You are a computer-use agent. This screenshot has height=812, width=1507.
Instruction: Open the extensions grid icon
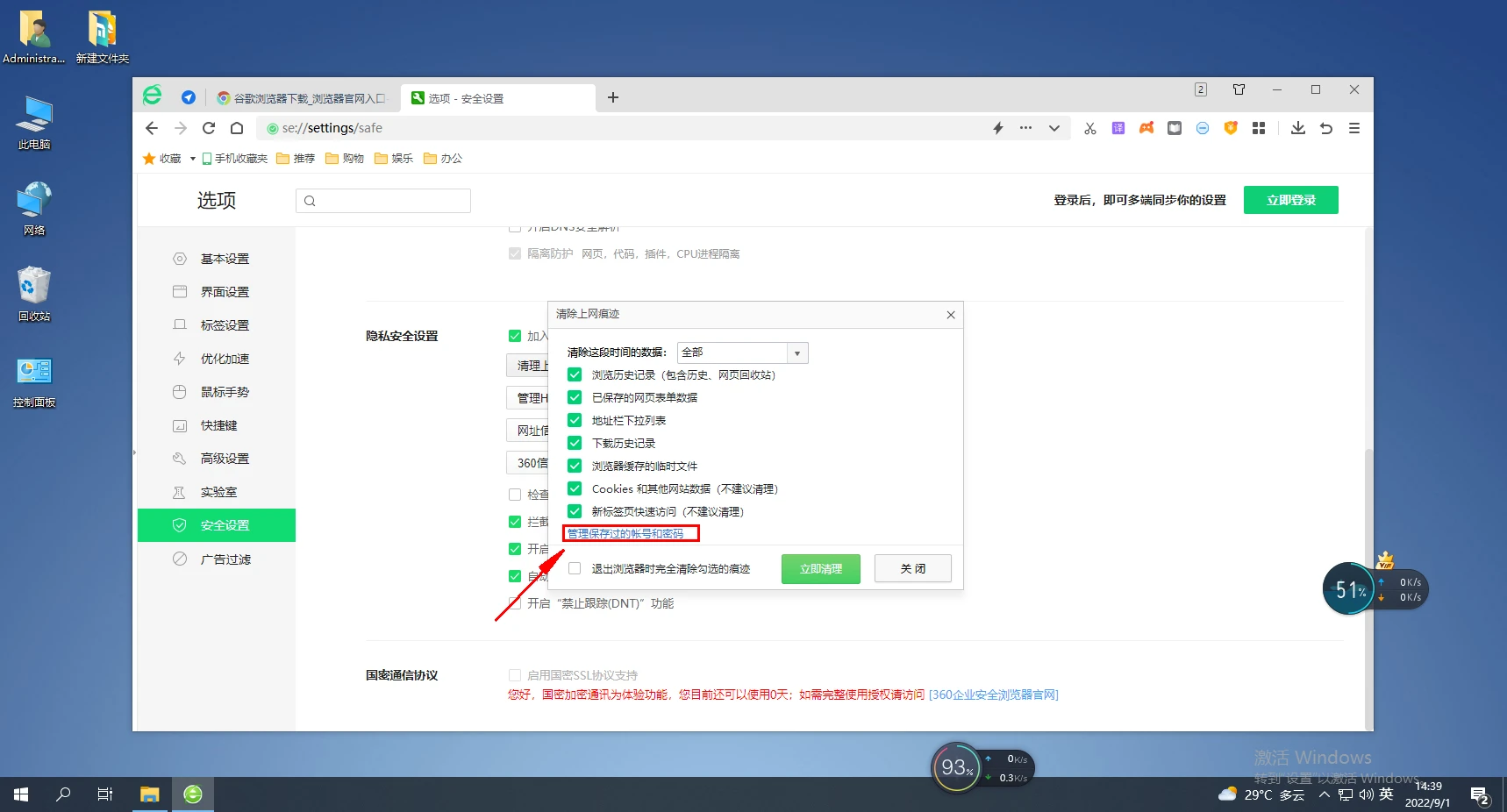click(x=1259, y=128)
